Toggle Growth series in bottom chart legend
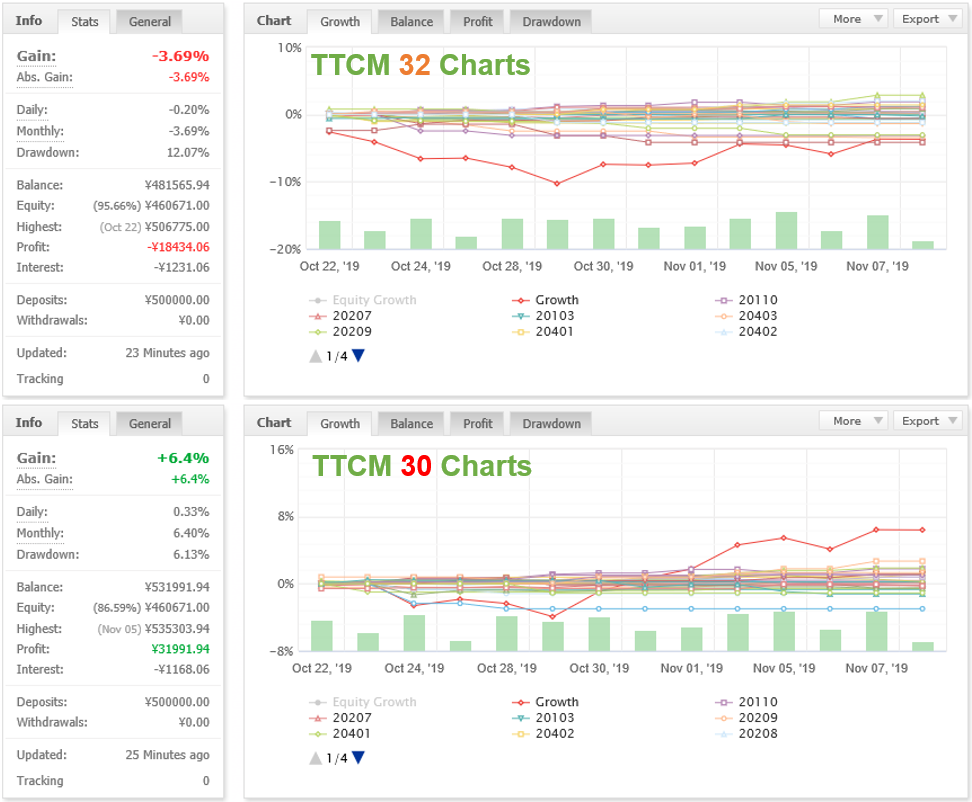Viewport: 972px width, 802px height. tap(546, 702)
